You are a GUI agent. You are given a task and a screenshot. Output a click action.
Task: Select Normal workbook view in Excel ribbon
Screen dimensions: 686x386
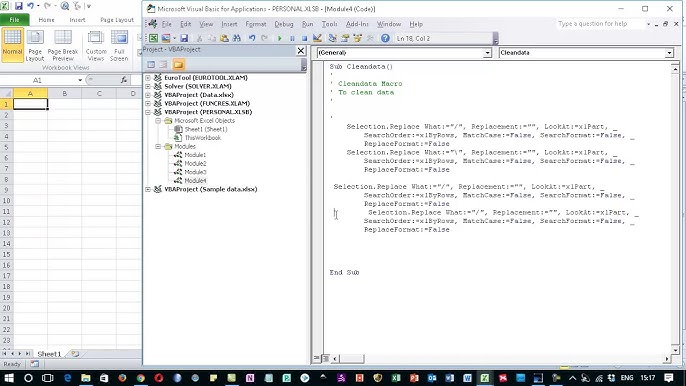point(12,45)
